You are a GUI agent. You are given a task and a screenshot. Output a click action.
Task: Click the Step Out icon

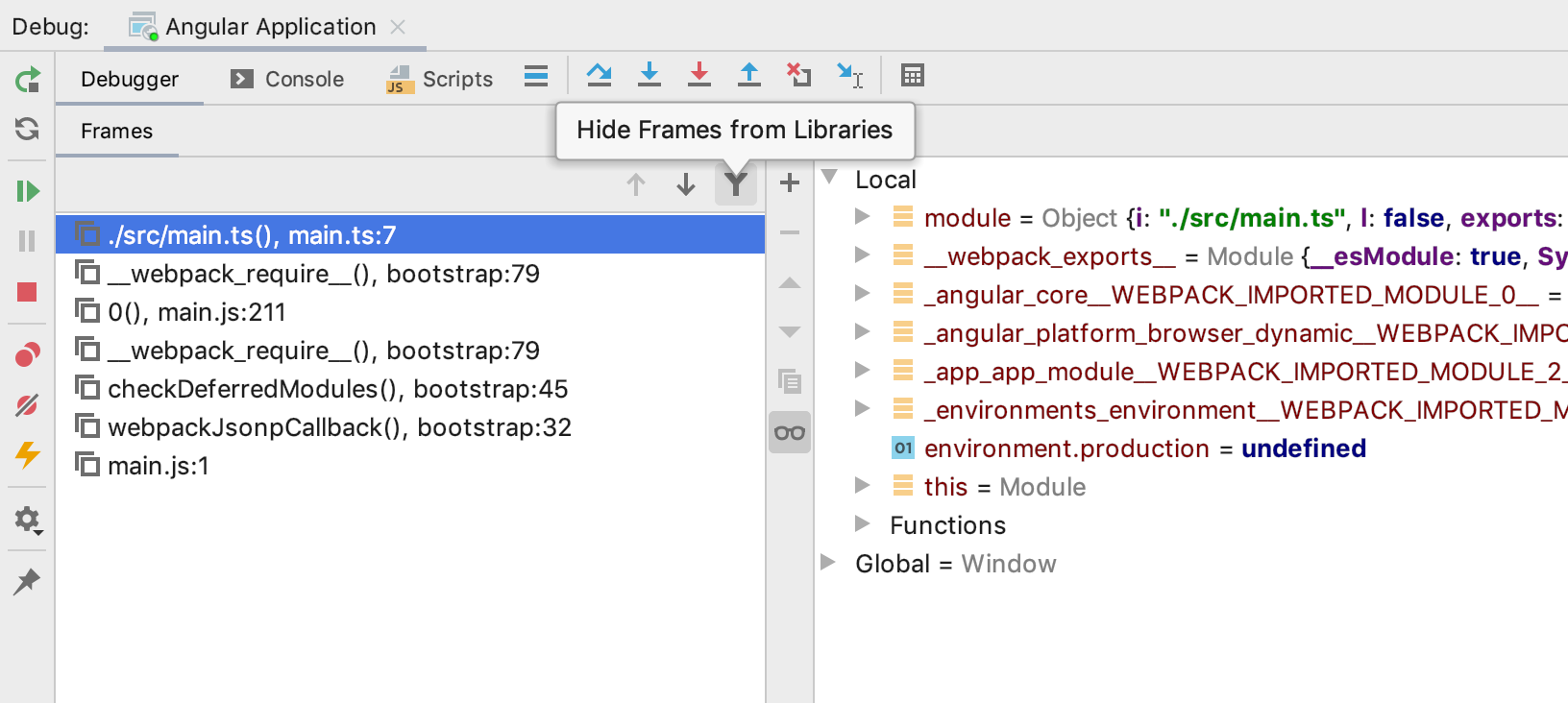(x=749, y=75)
